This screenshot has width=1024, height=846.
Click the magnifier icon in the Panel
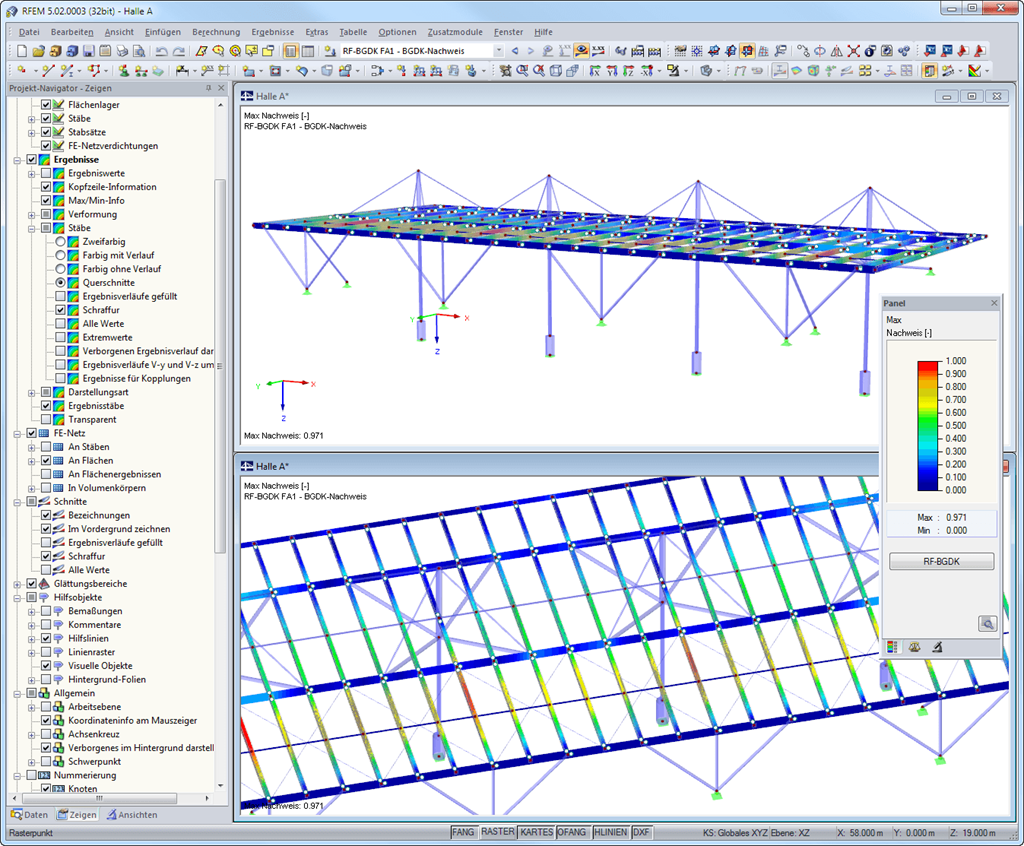[987, 623]
